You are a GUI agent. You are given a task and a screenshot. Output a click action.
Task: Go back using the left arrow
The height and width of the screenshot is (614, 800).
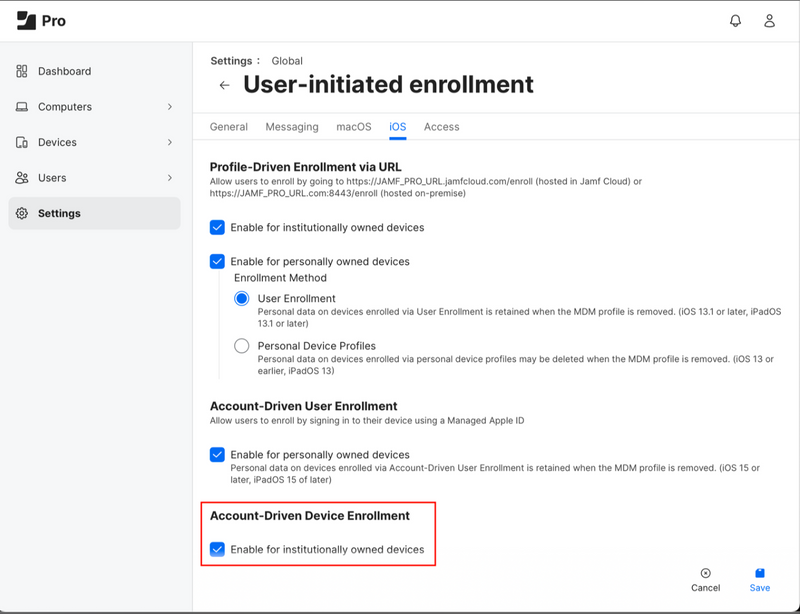point(224,86)
